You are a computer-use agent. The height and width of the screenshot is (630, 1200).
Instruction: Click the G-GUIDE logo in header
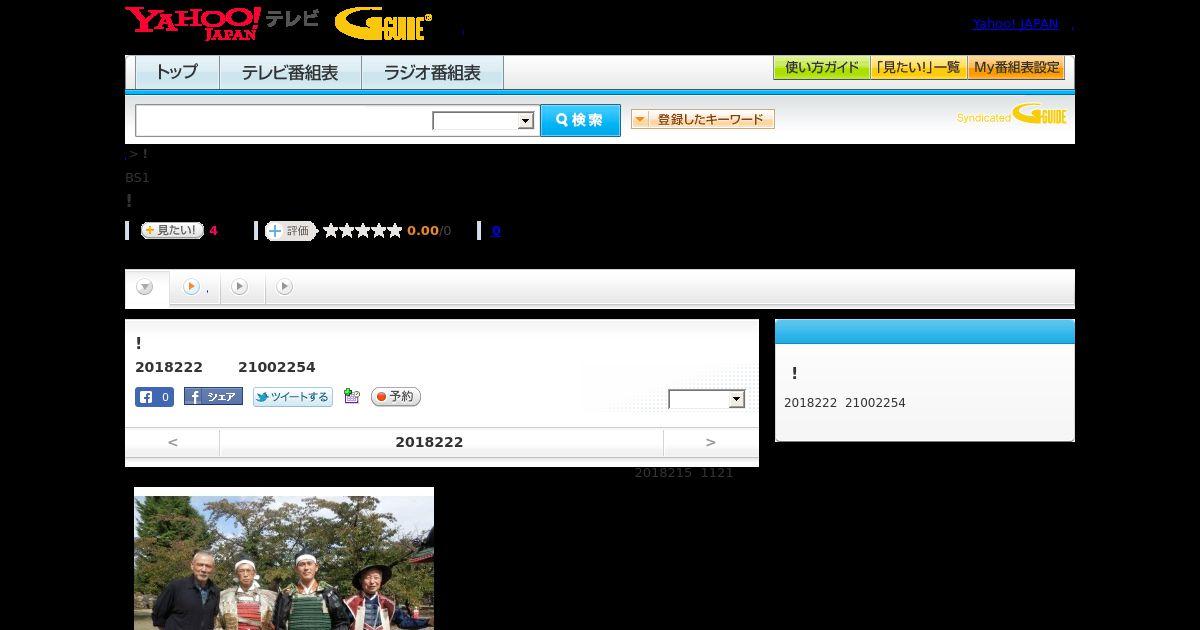tap(383, 24)
